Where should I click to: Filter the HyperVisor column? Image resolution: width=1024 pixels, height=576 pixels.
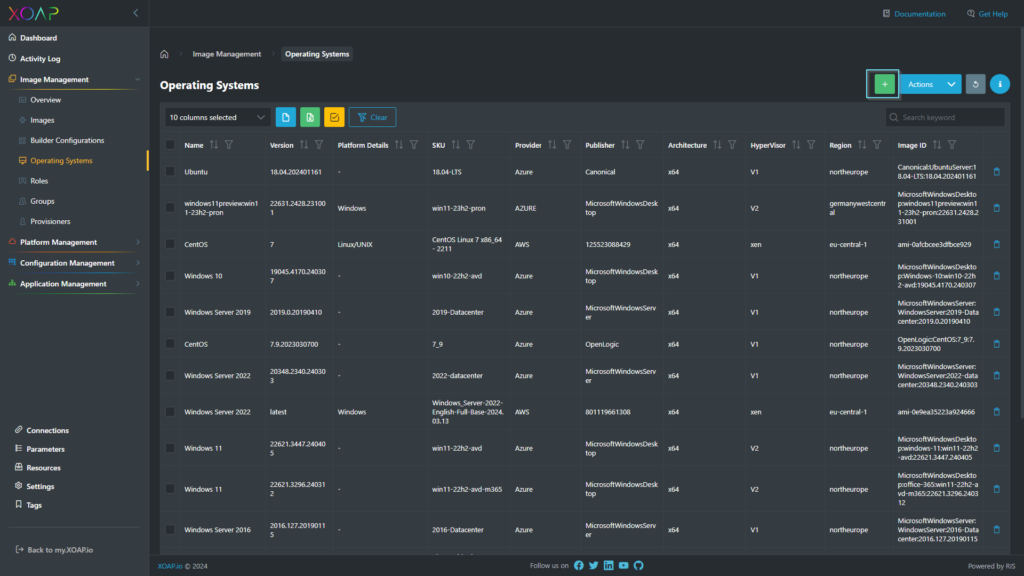(x=810, y=145)
